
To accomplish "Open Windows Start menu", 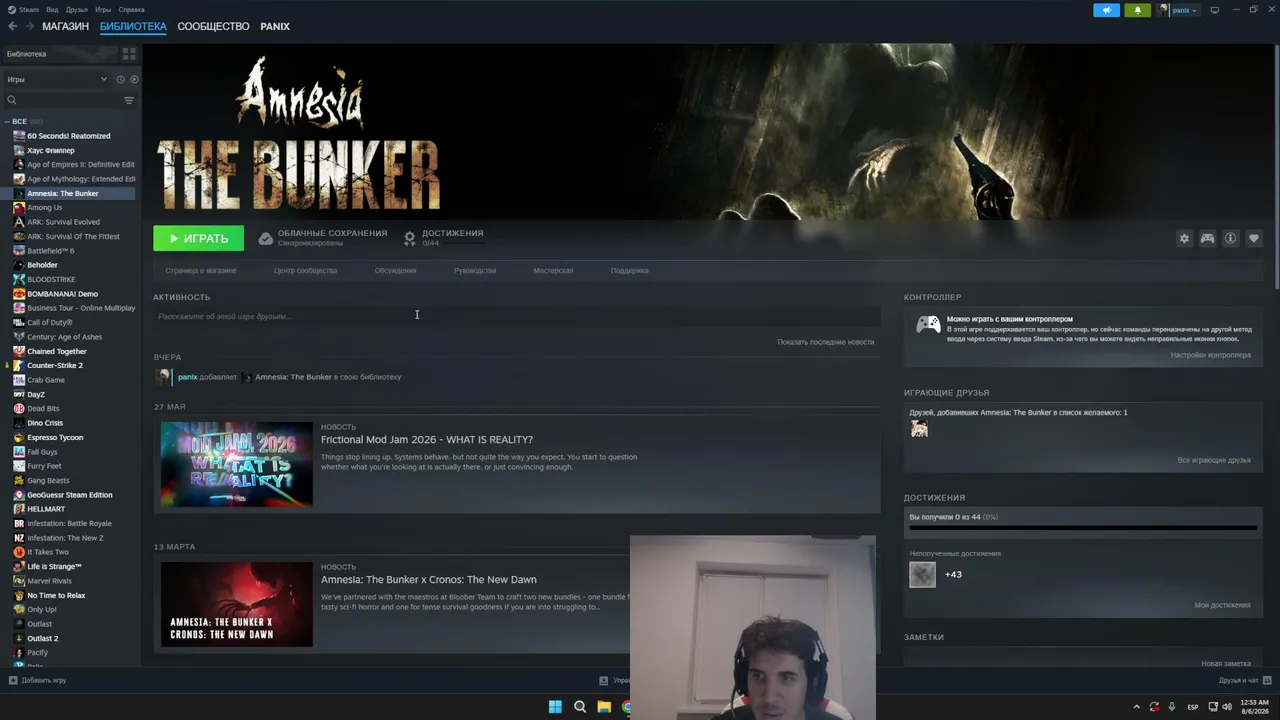I will [x=555, y=707].
